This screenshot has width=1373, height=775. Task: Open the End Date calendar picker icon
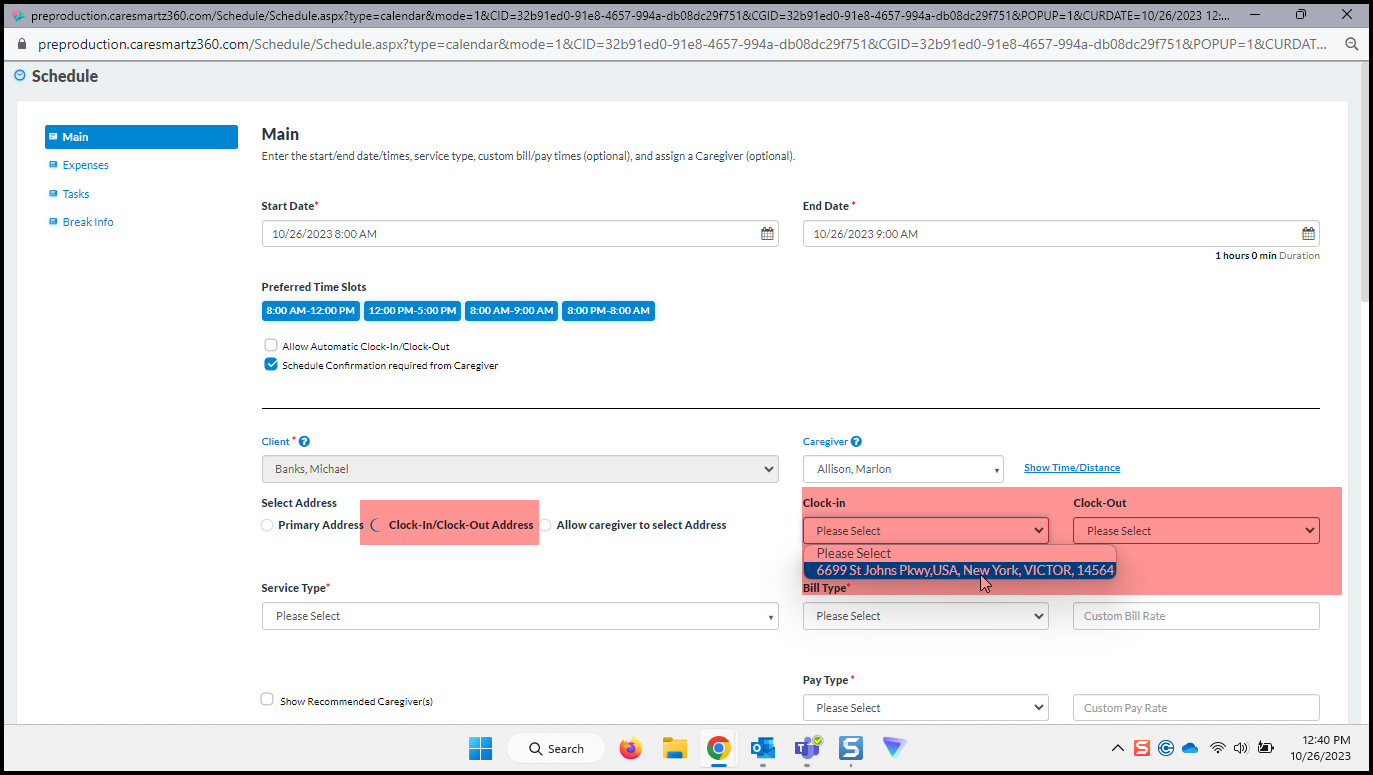(1308, 234)
